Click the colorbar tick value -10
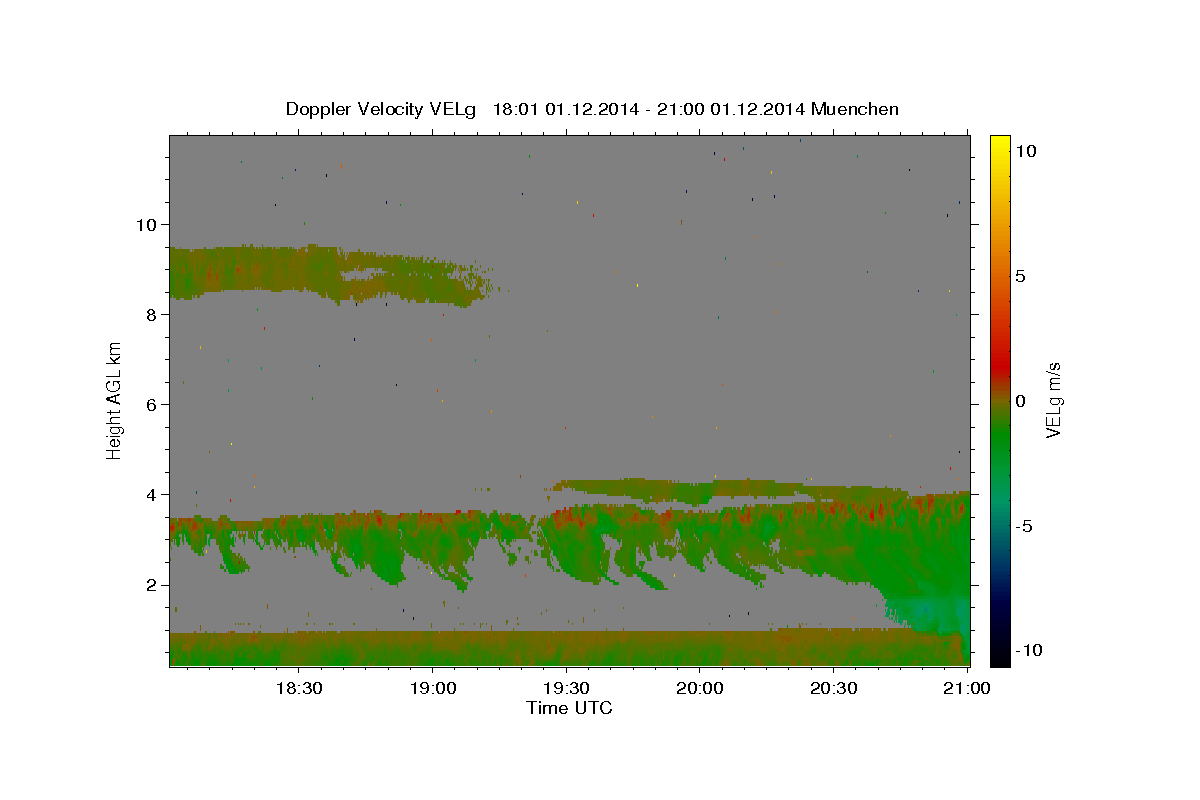This screenshot has height=800, width=1200. tap(1028, 650)
